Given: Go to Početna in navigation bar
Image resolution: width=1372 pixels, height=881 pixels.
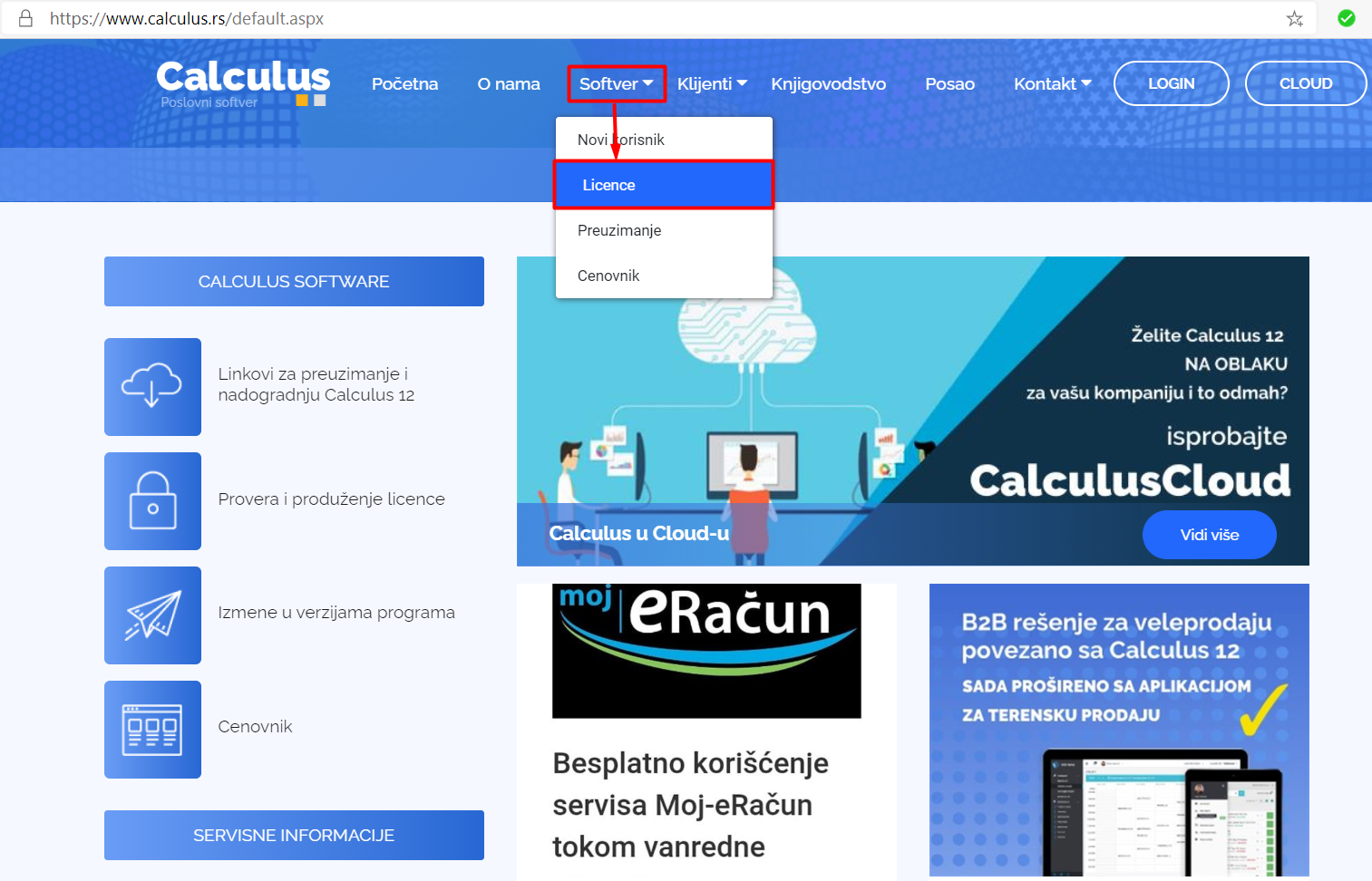Looking at the screenshot, I should point(404,83).
